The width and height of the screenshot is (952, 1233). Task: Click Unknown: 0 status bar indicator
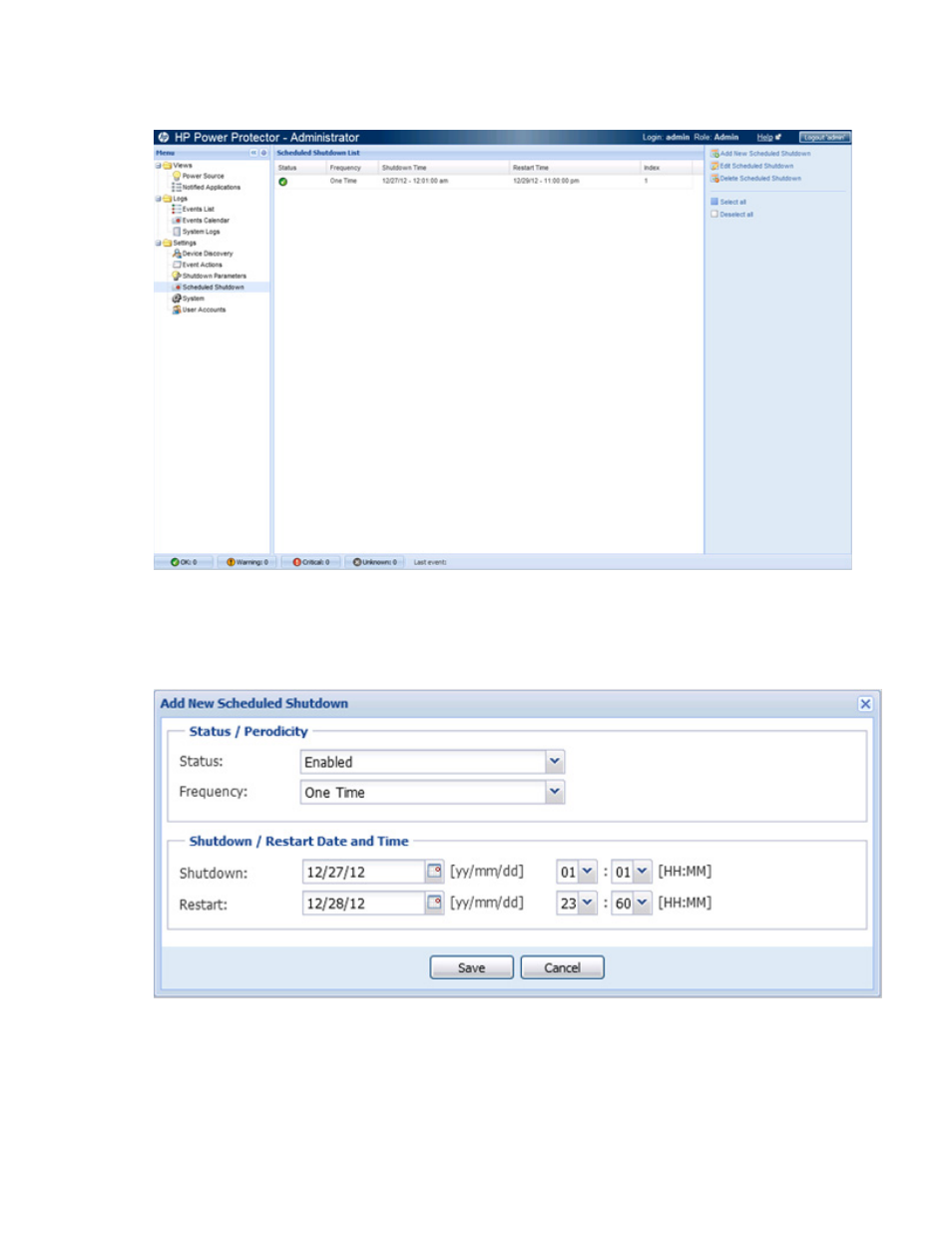[x=375, y=562]
